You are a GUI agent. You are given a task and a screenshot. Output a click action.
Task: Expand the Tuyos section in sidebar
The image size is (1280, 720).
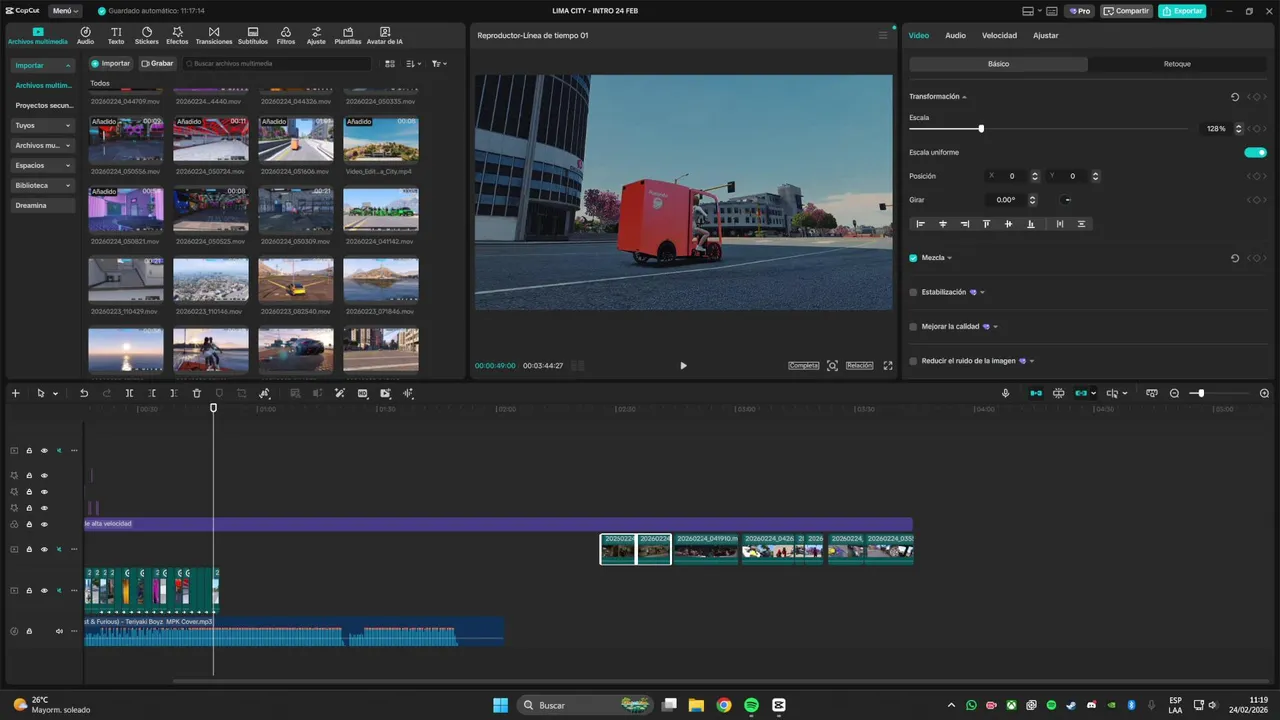pos(43,126)
